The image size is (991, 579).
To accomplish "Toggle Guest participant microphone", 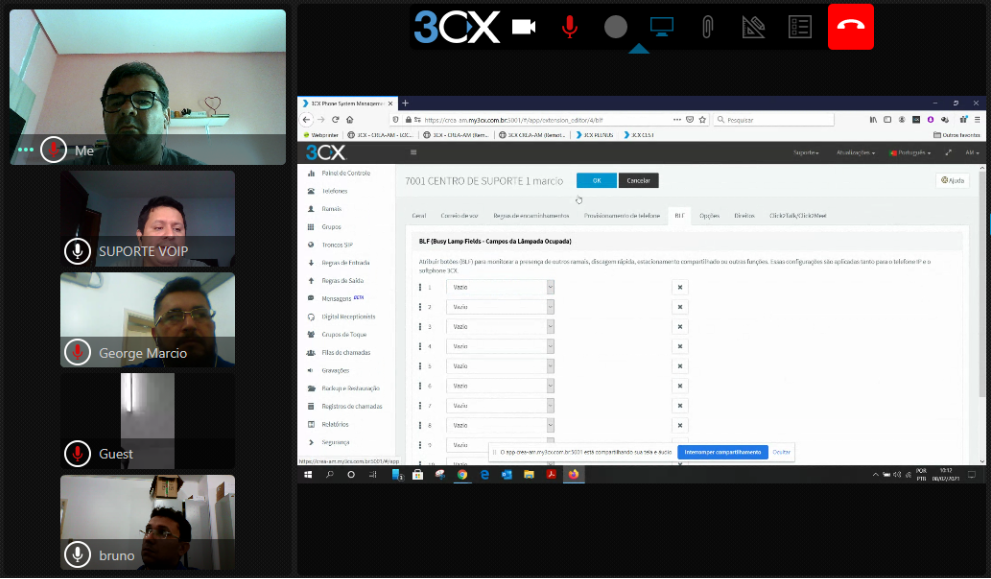I will pos(77,453).
